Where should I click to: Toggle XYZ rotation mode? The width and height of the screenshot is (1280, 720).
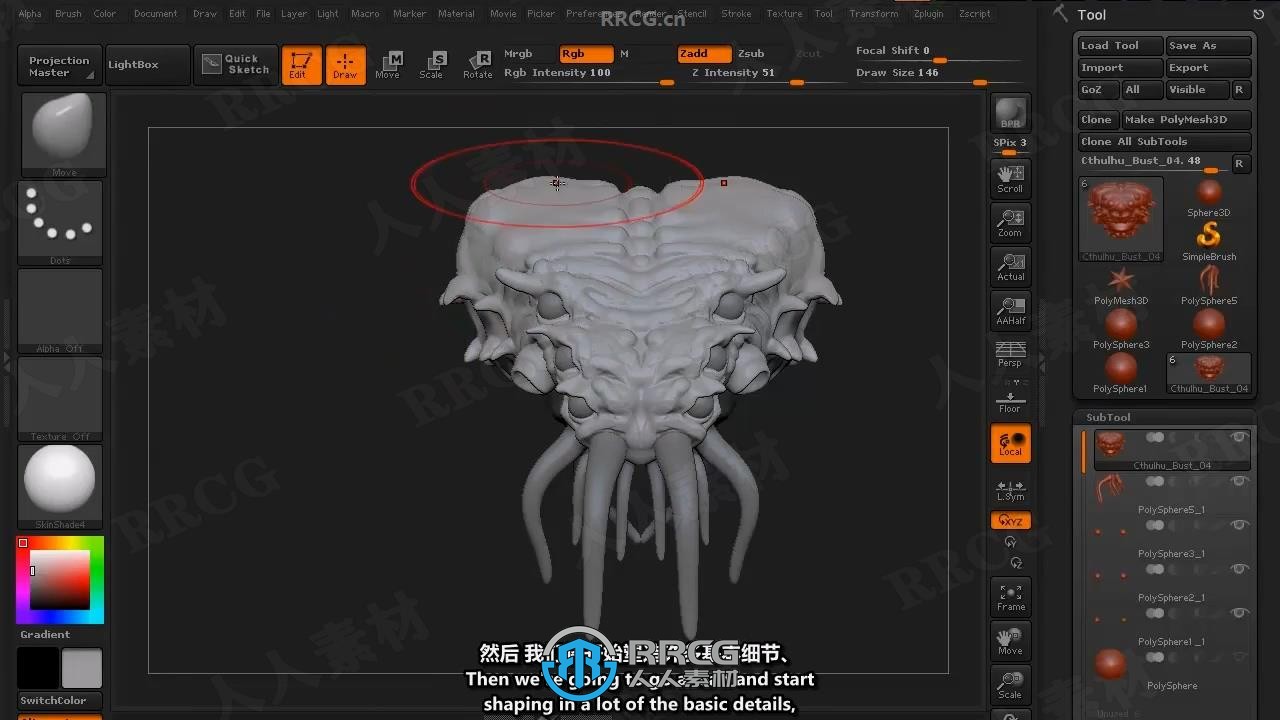coord(1010,521)
